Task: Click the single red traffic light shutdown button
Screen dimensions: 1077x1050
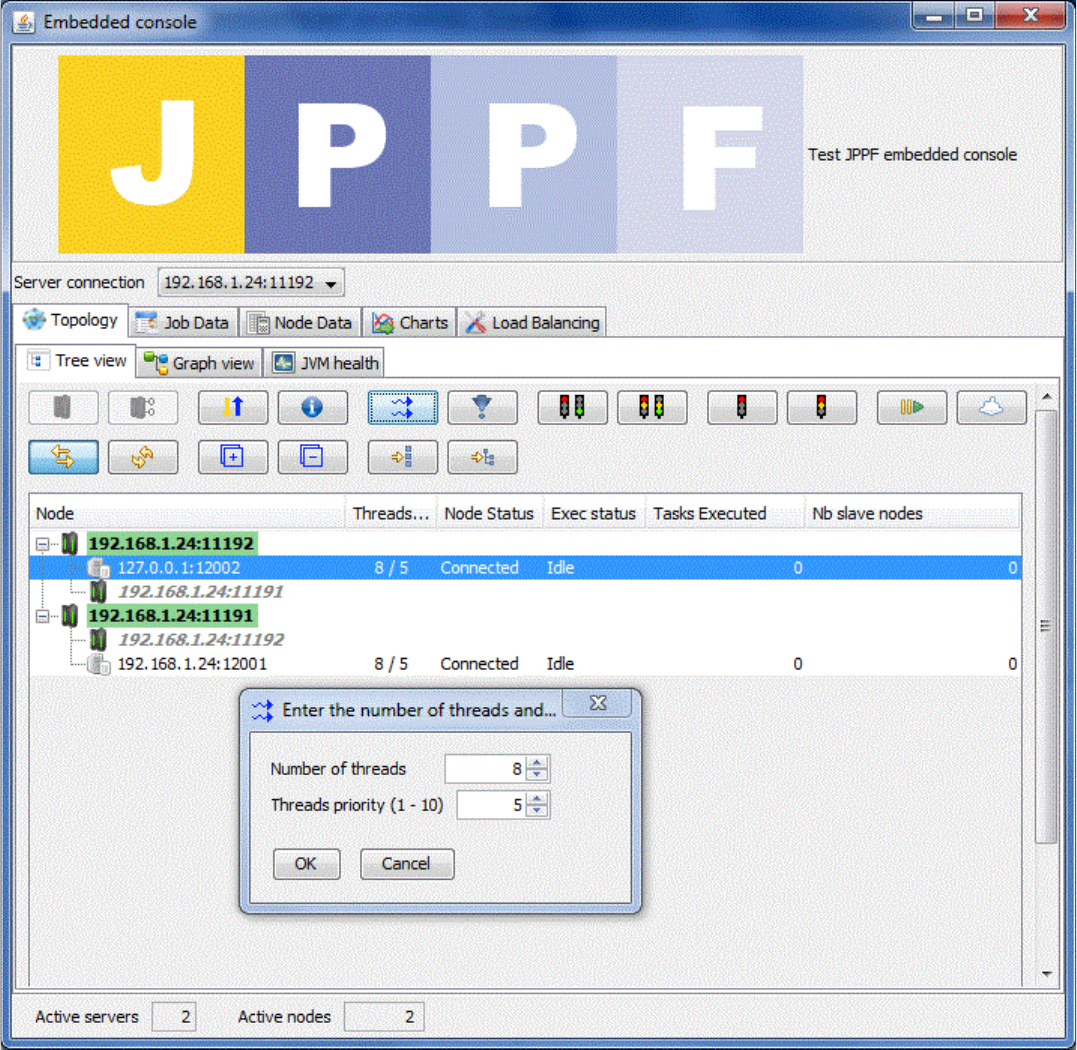Action: click(x=742, y=408)
